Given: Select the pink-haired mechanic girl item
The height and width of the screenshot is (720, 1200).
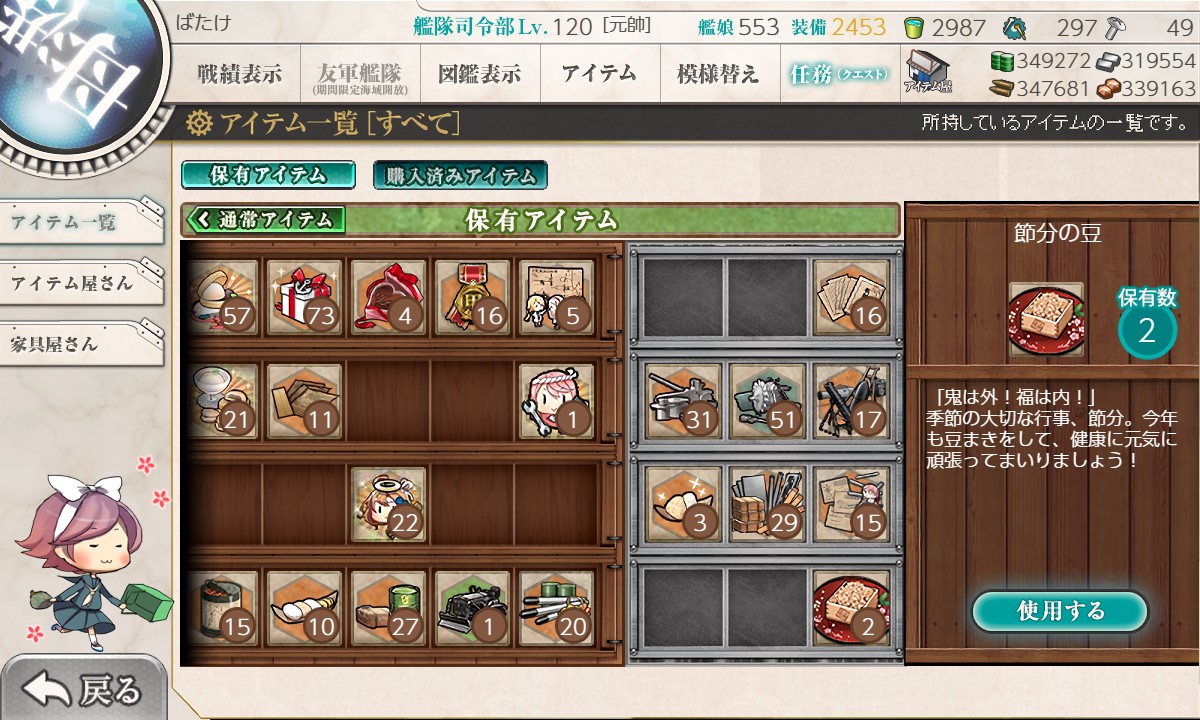Looking at the screenshot, I should click(x=556, y=401).
